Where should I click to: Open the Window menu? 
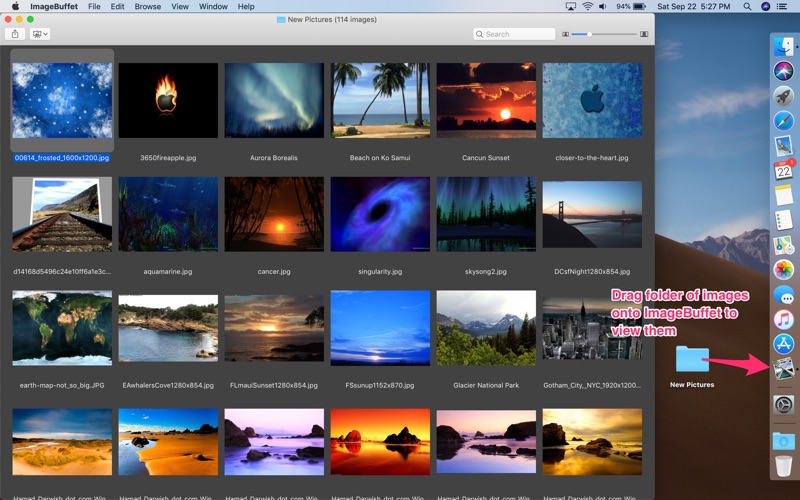pos(213,7)
